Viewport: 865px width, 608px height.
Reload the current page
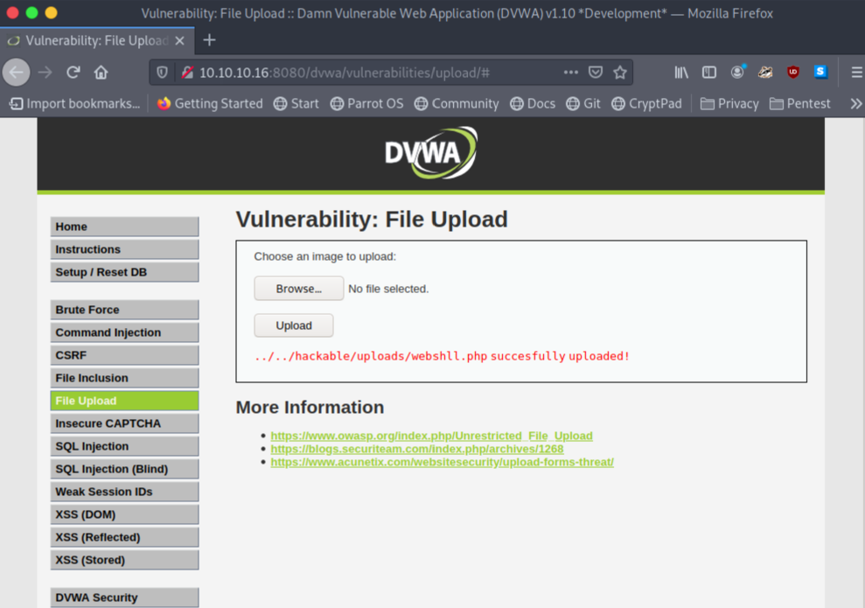click(x=73, y=72)
